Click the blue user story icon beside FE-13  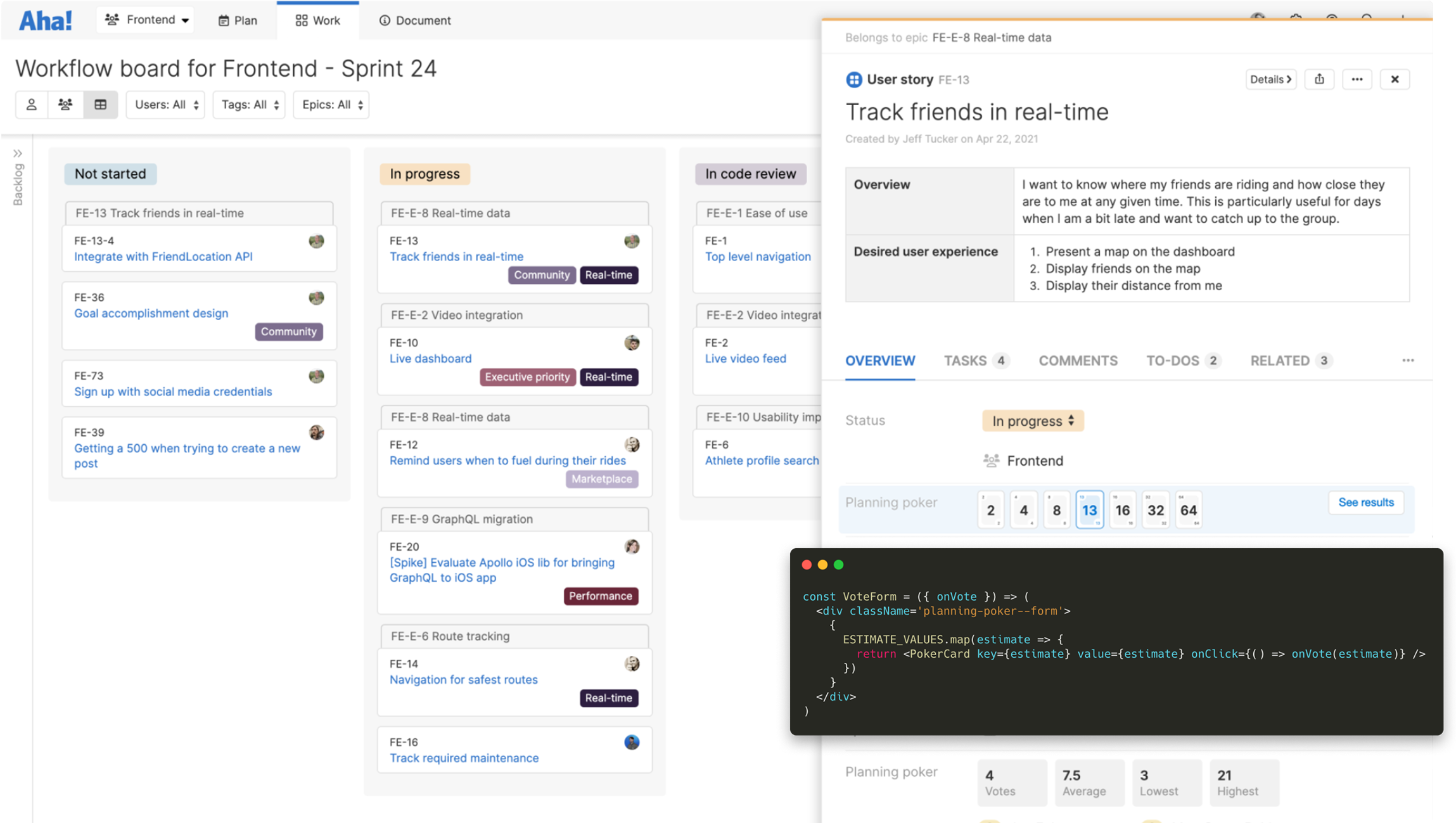853,79
